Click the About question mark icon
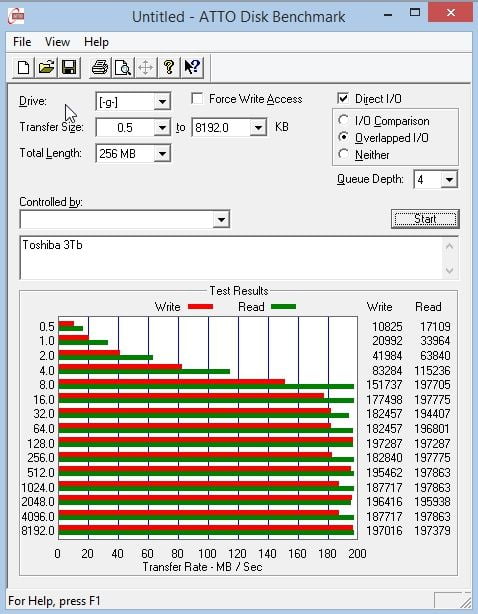The image size is (478, 614). click(169, 67)
